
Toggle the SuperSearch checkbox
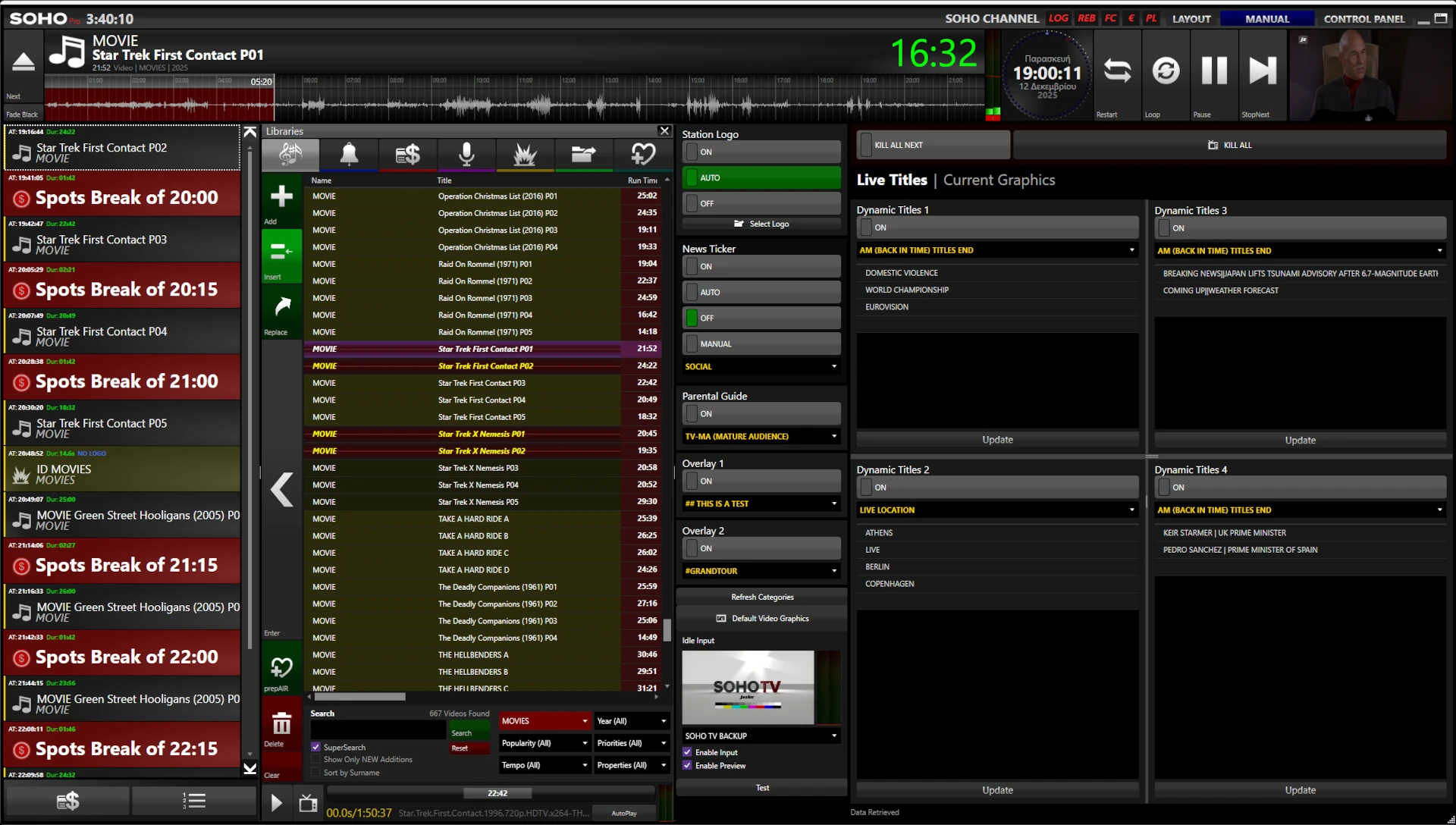(316, 748)
